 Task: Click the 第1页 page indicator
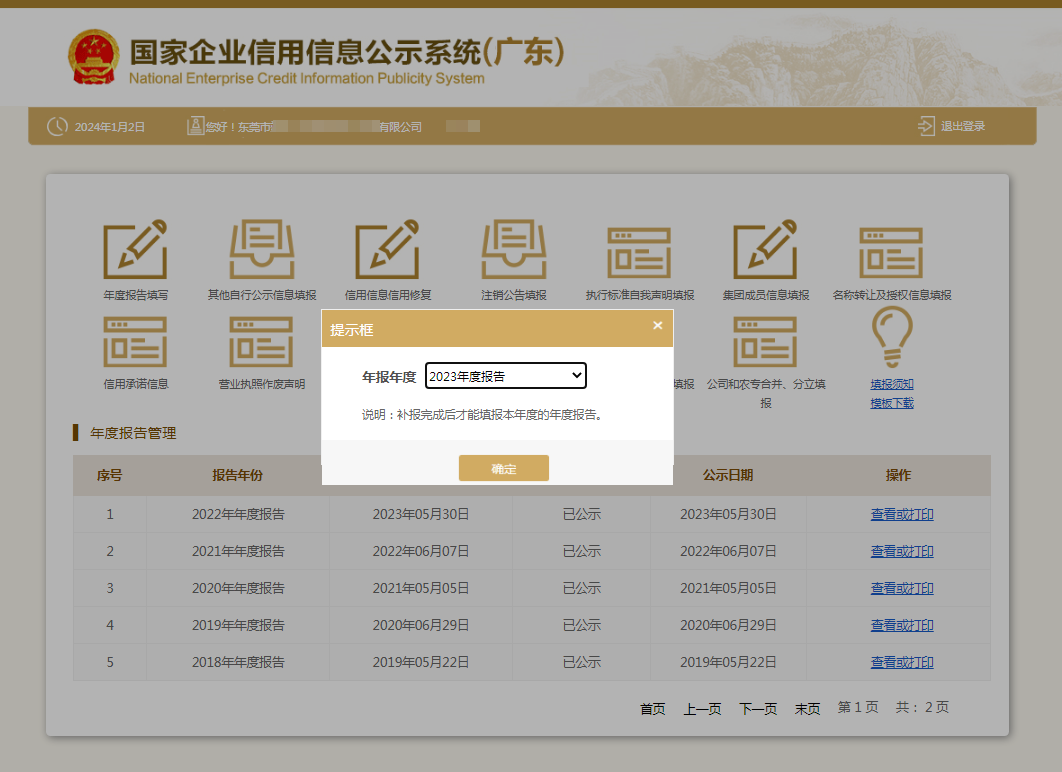pyautogui.click(x=857, y=708)
